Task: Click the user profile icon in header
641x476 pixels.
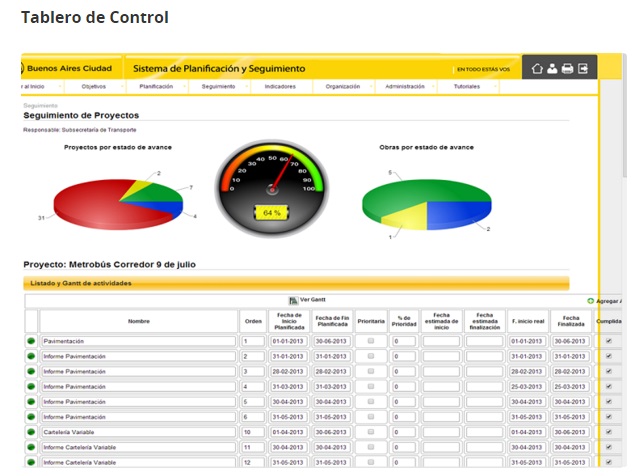Action: 552,69
